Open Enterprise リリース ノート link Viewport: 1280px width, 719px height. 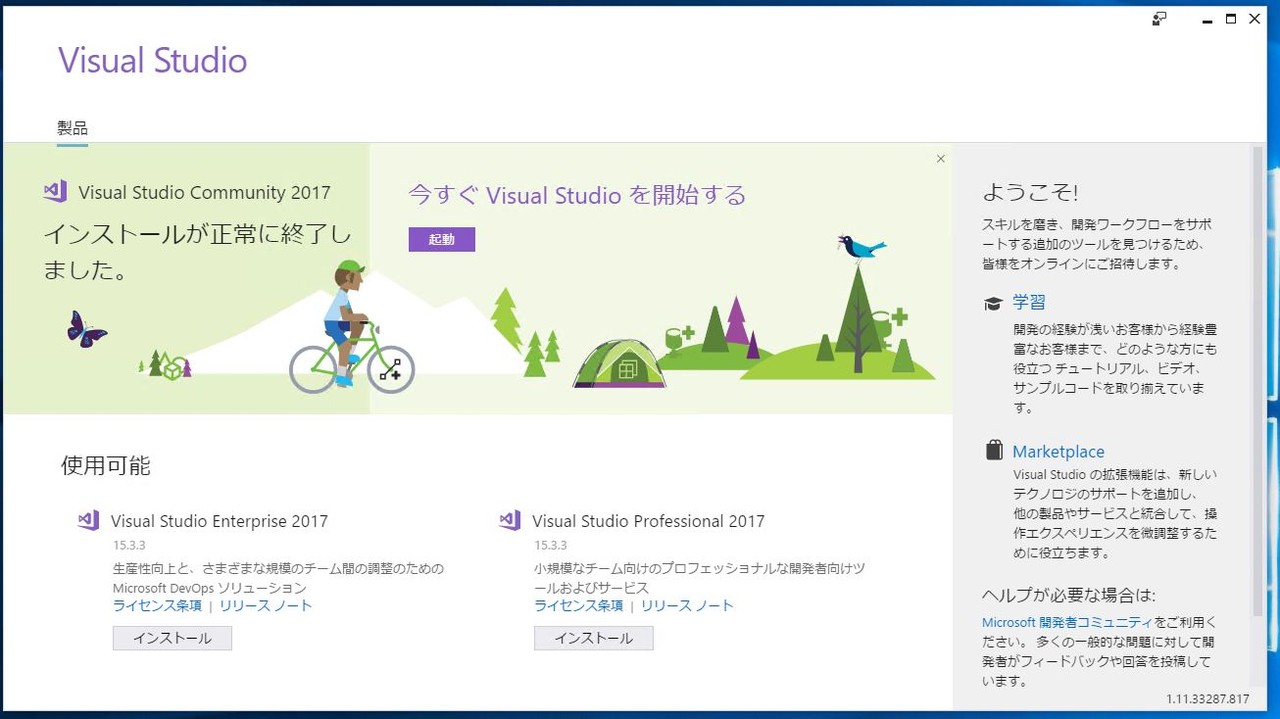(266, 606)
